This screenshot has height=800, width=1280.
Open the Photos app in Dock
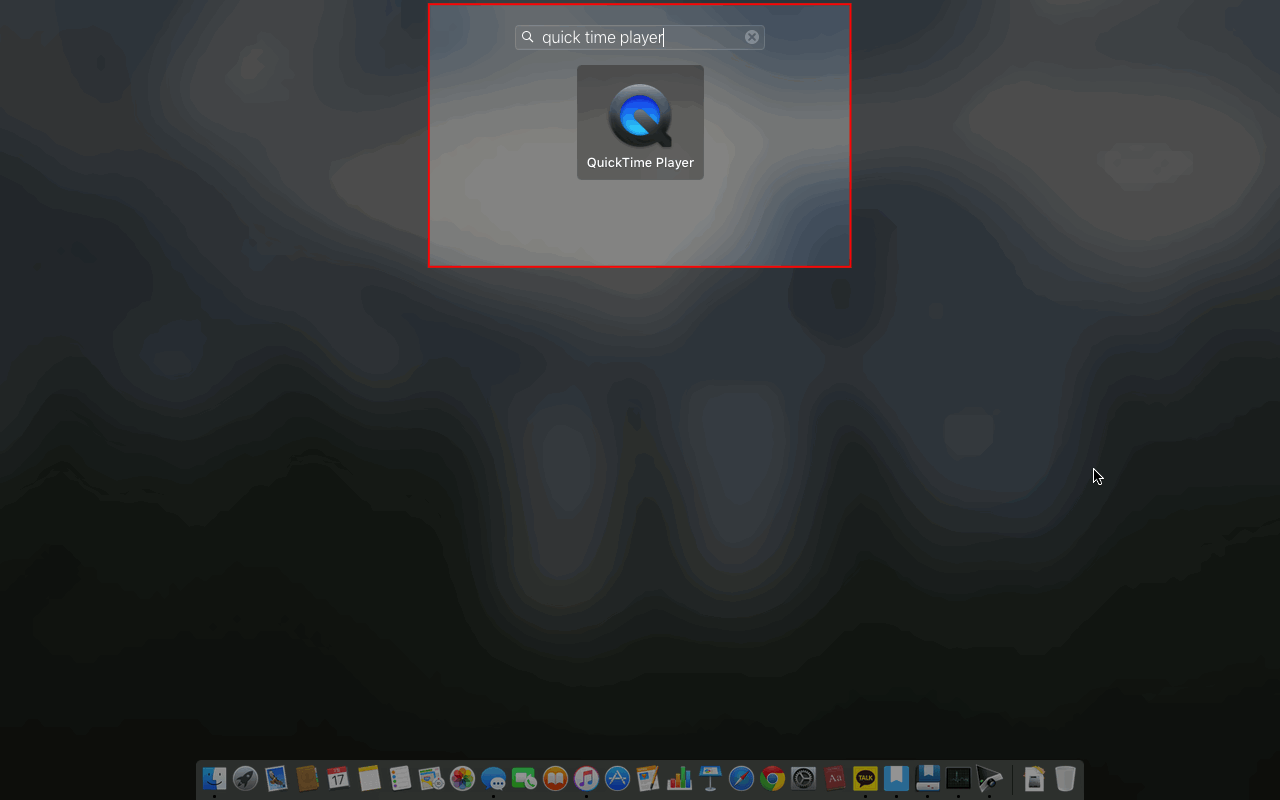(x=462, y=778)
